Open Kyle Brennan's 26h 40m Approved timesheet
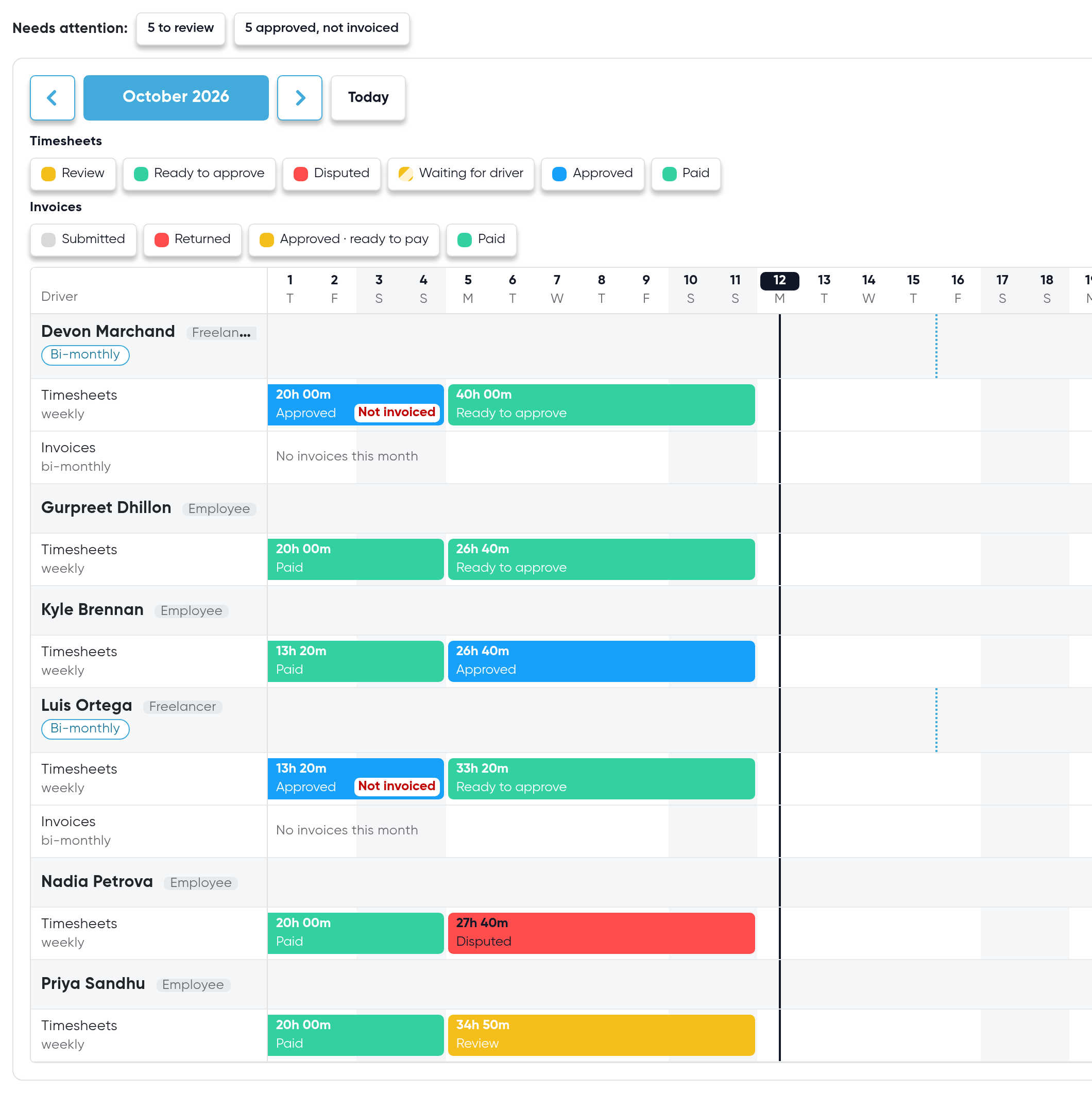 [x=601, y=661]
